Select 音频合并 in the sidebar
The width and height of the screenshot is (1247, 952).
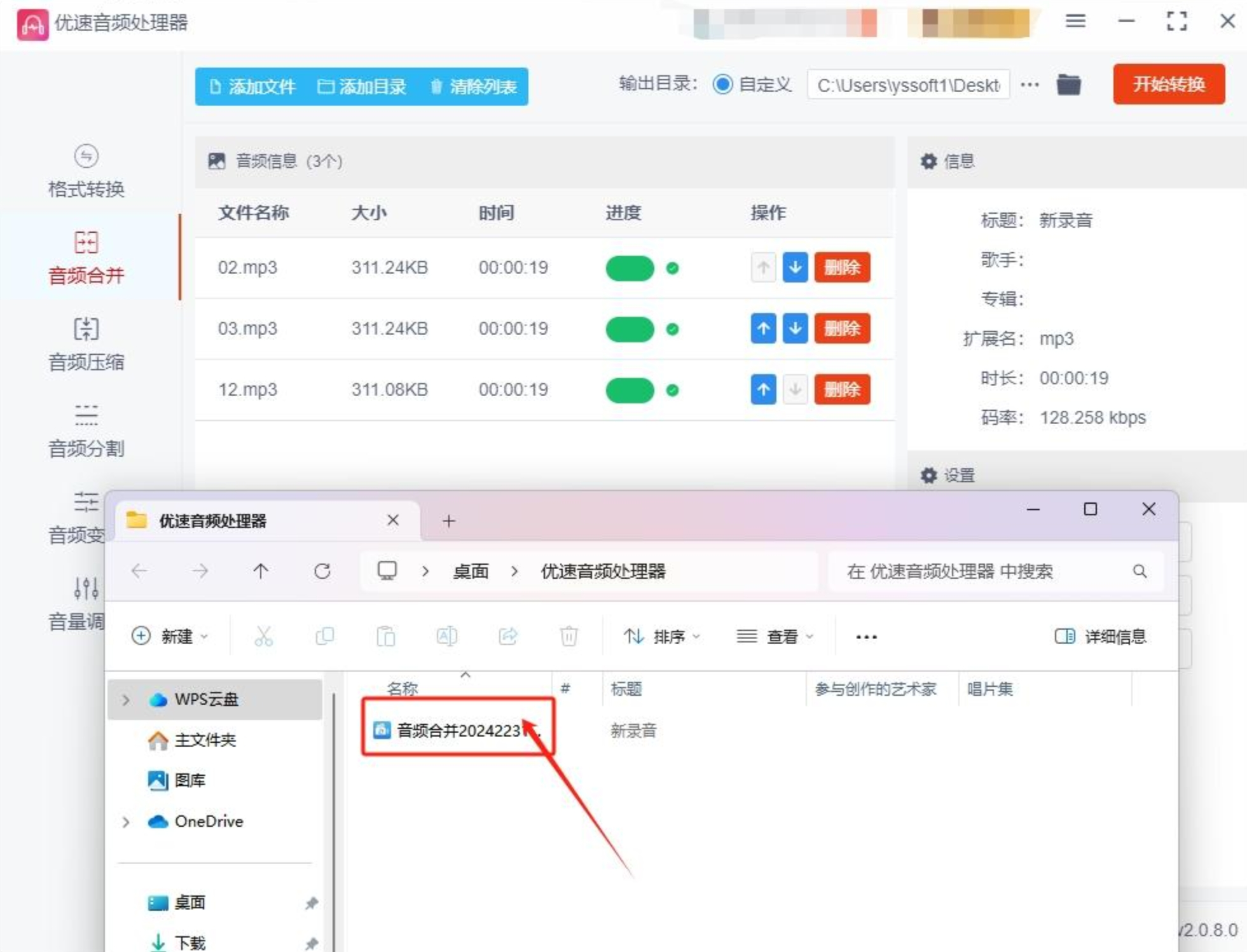tap(86, 258)
